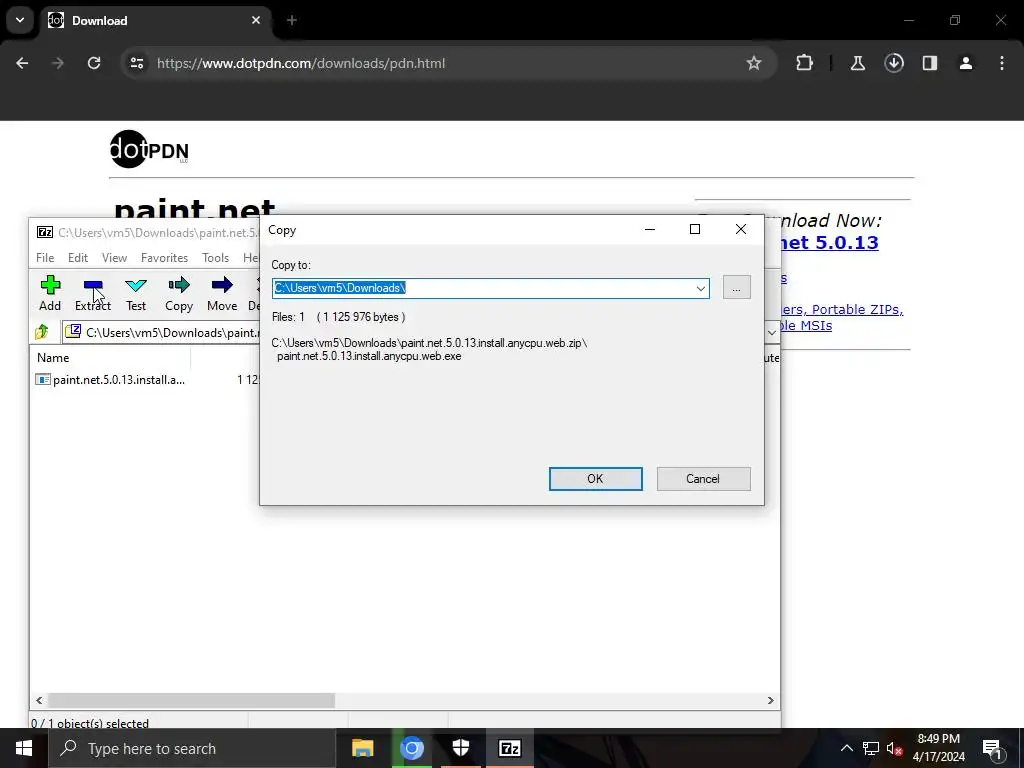Image resolution: width=1024 pixels, height=768 pixels.
Task: Show hidden system tray icons
Action: coord(846,748)
